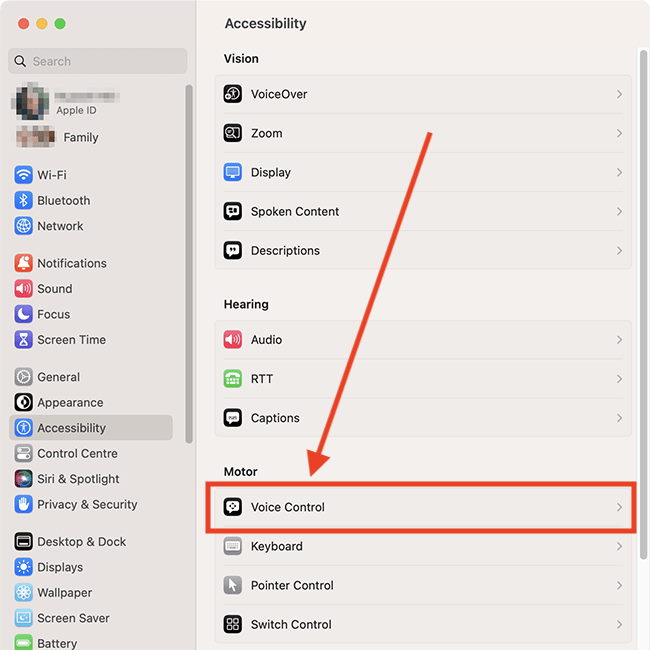650x650 pixels.
Task: Click the Spoken Content speech bubble icon
Action: tap(233, 211)
